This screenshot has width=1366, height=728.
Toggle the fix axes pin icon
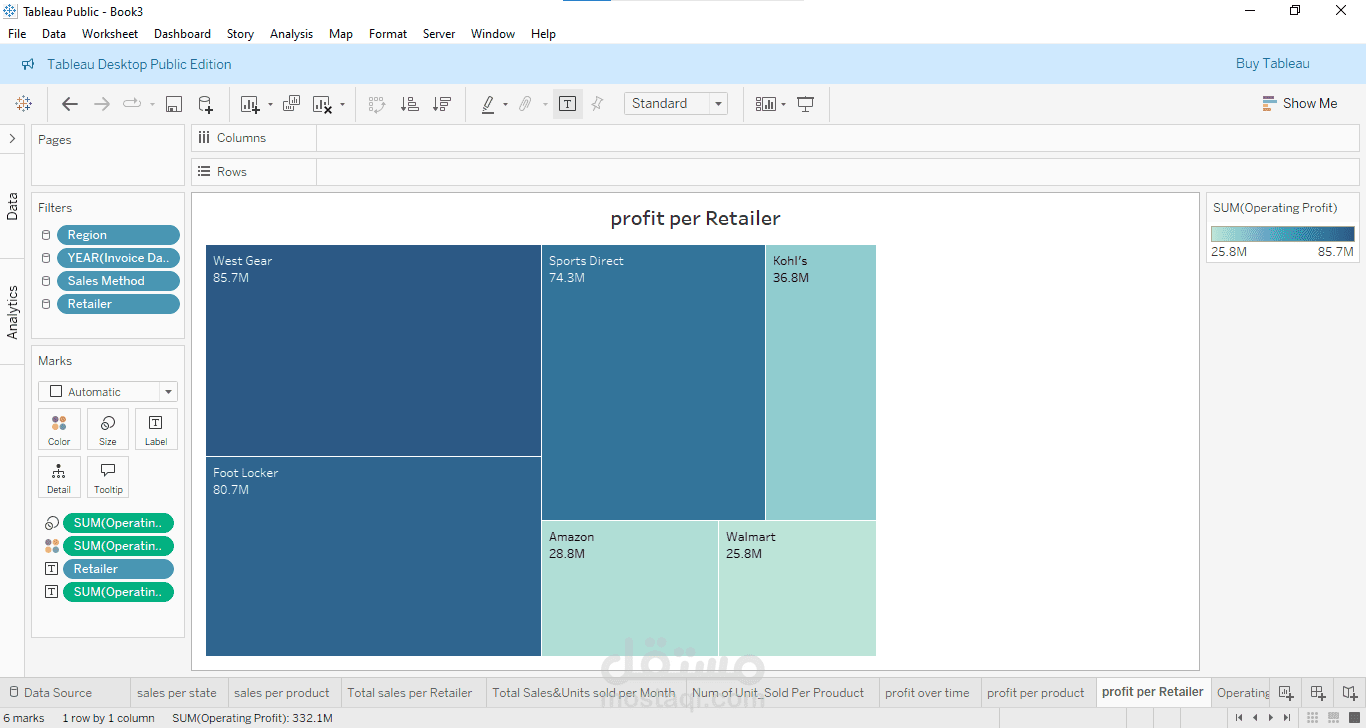pos(598,104)
